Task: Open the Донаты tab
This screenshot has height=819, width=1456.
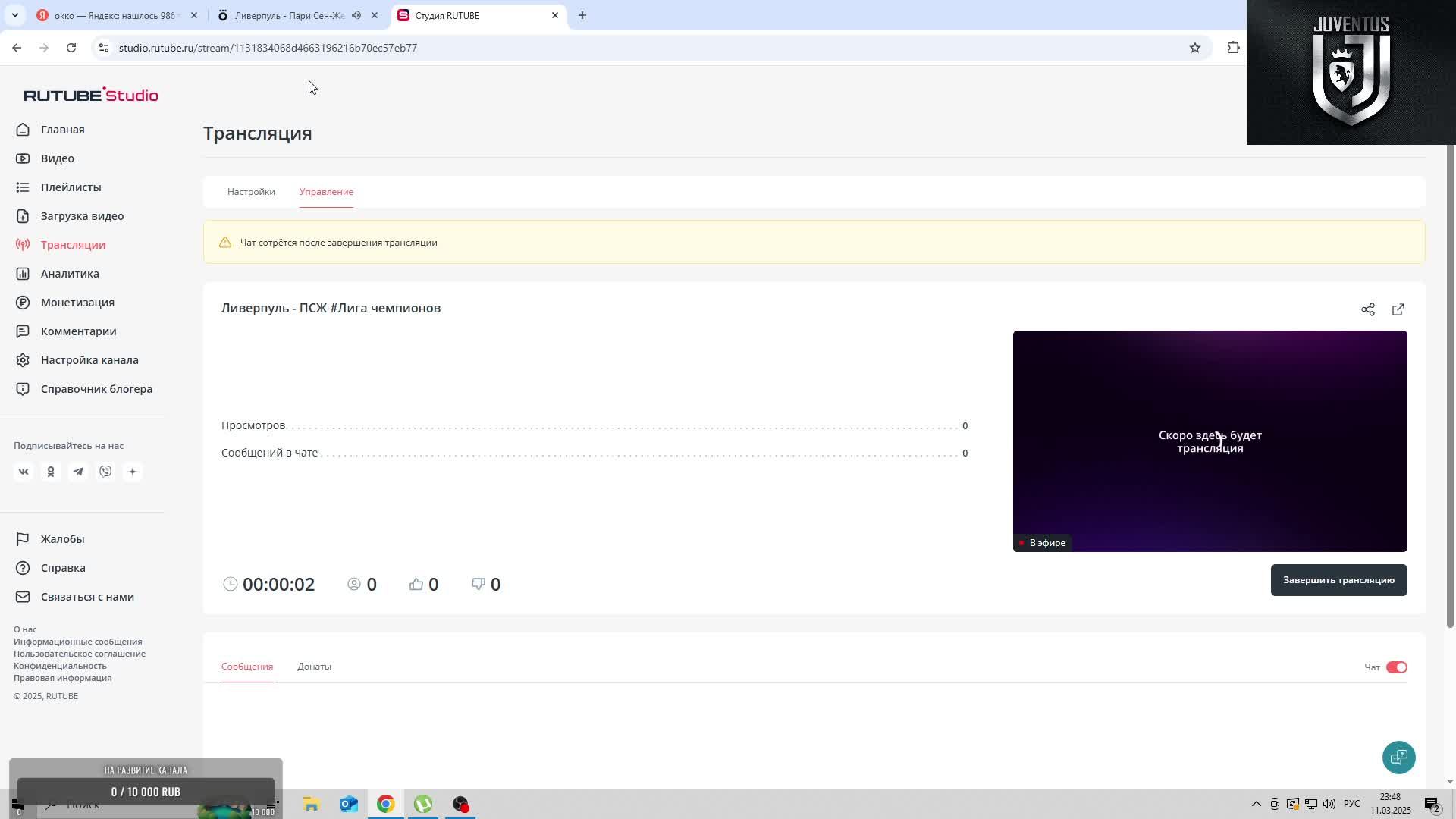Action: (314, 667)
